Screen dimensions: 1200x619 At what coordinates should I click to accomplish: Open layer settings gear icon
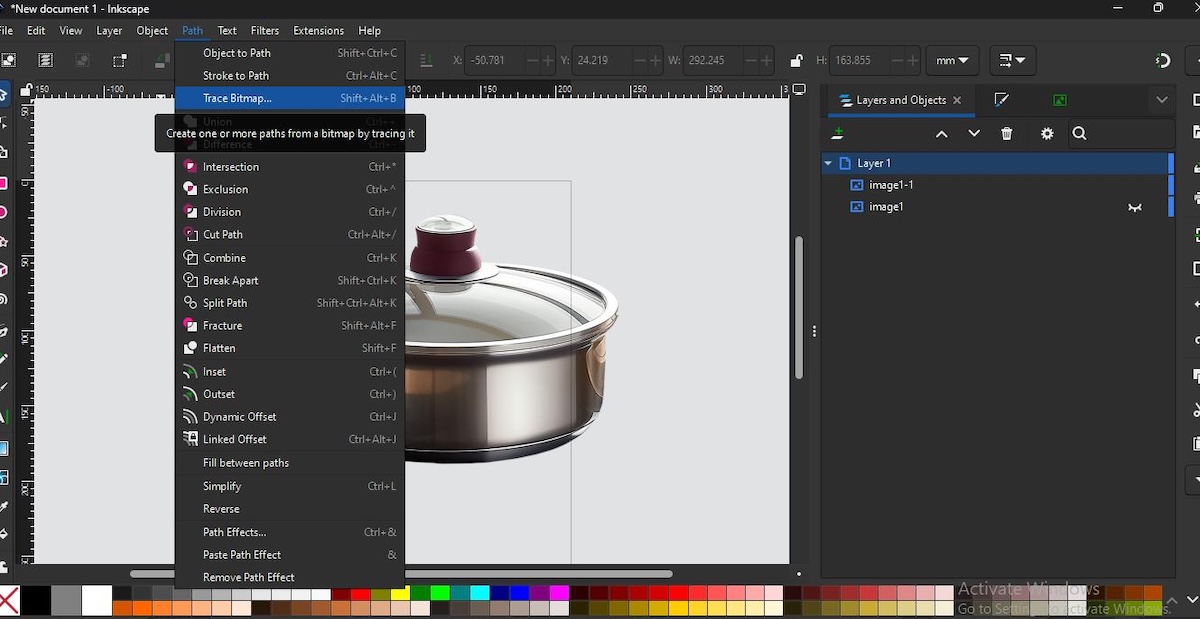click(x=1047, y=134)
